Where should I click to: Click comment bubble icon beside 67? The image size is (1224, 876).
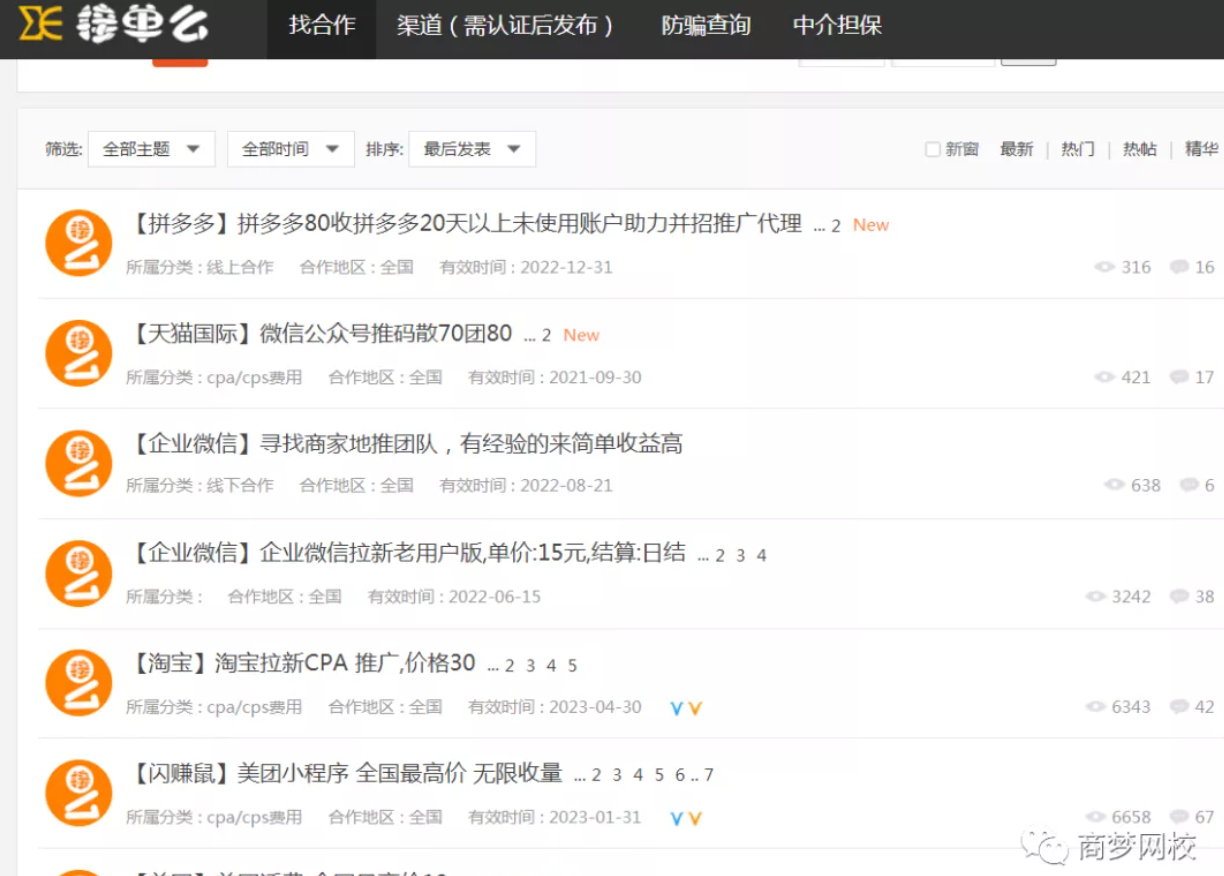click(x=1180, y=817)
